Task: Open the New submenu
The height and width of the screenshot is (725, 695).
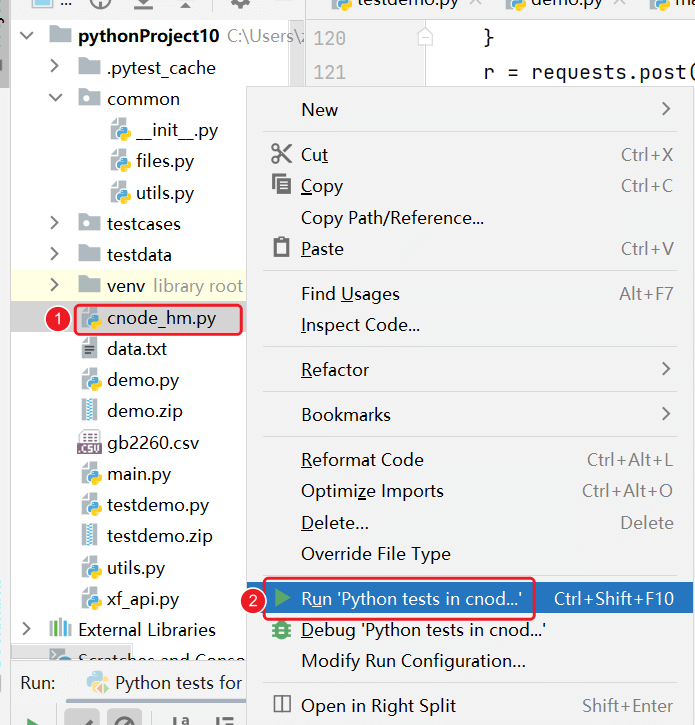Action: [470, 110]
